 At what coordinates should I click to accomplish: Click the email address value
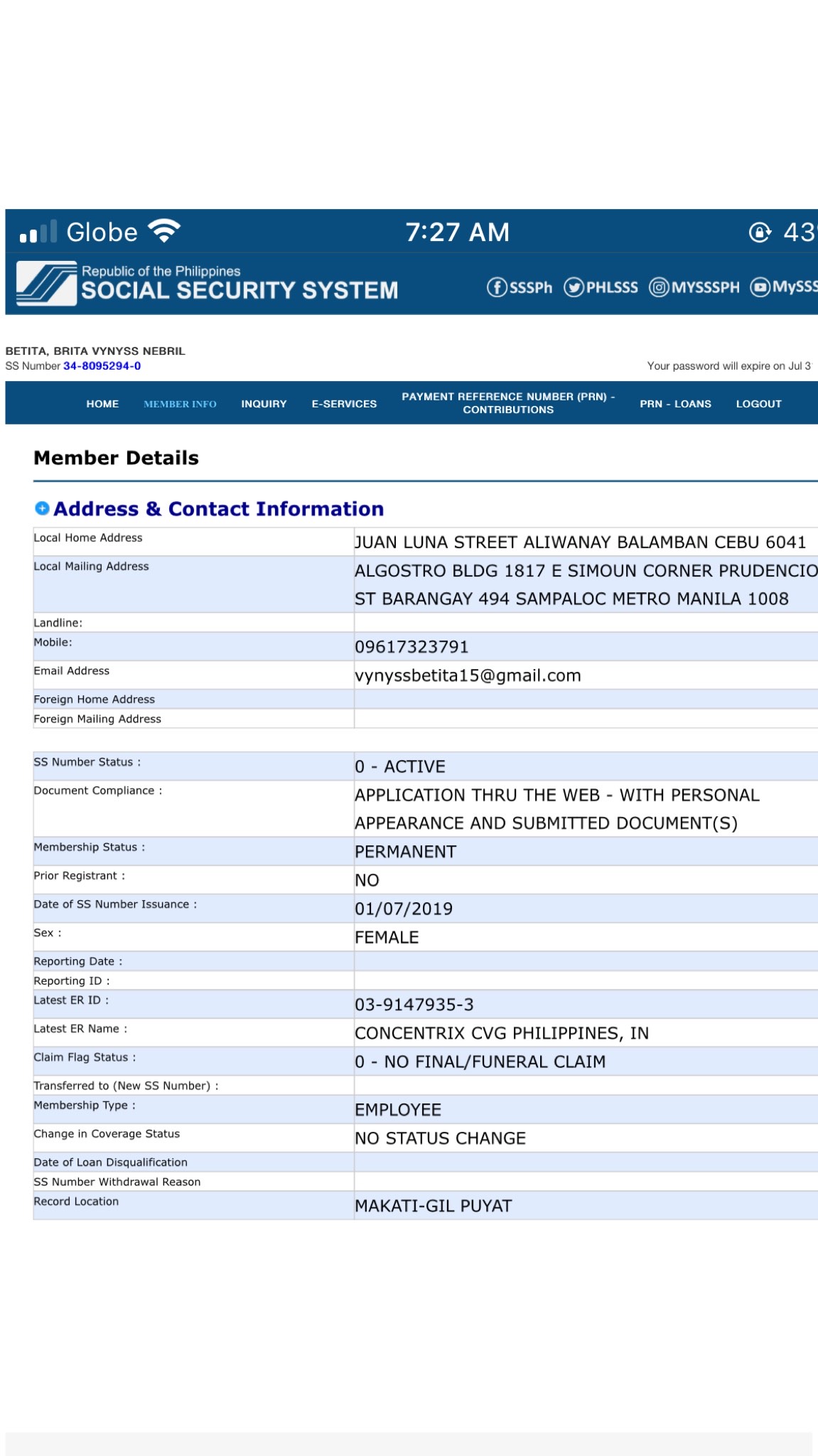click(468, 675)
